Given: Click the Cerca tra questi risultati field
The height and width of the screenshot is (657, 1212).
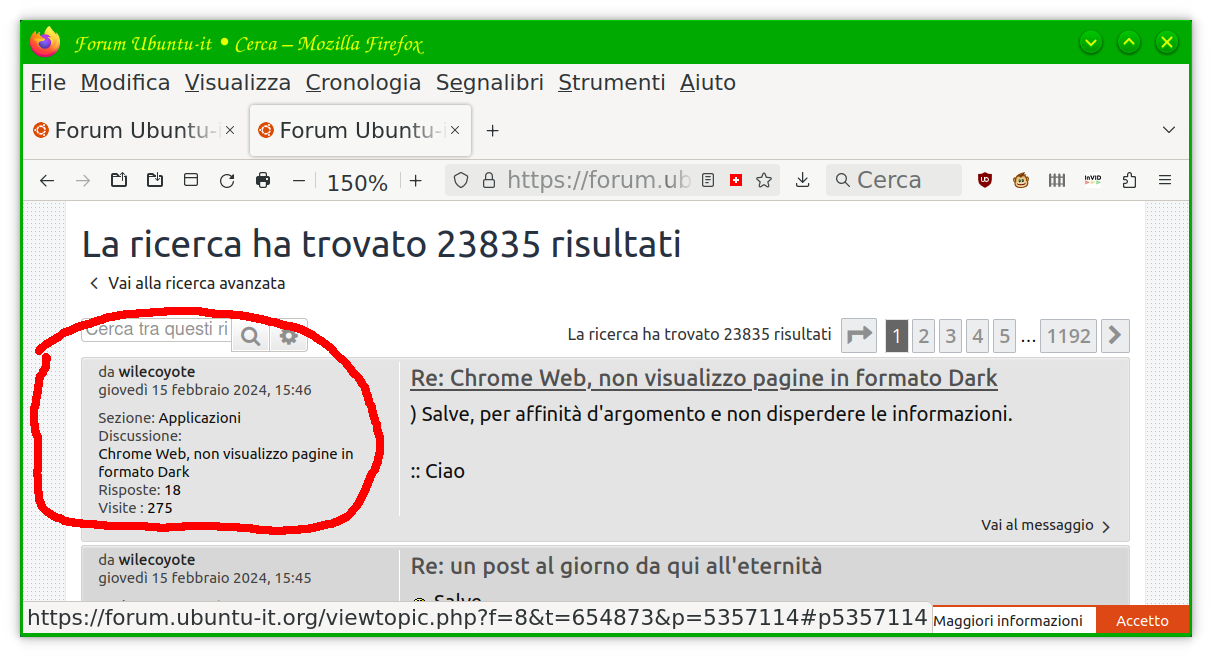Looking at the screenshot, I should click(156, 329).
